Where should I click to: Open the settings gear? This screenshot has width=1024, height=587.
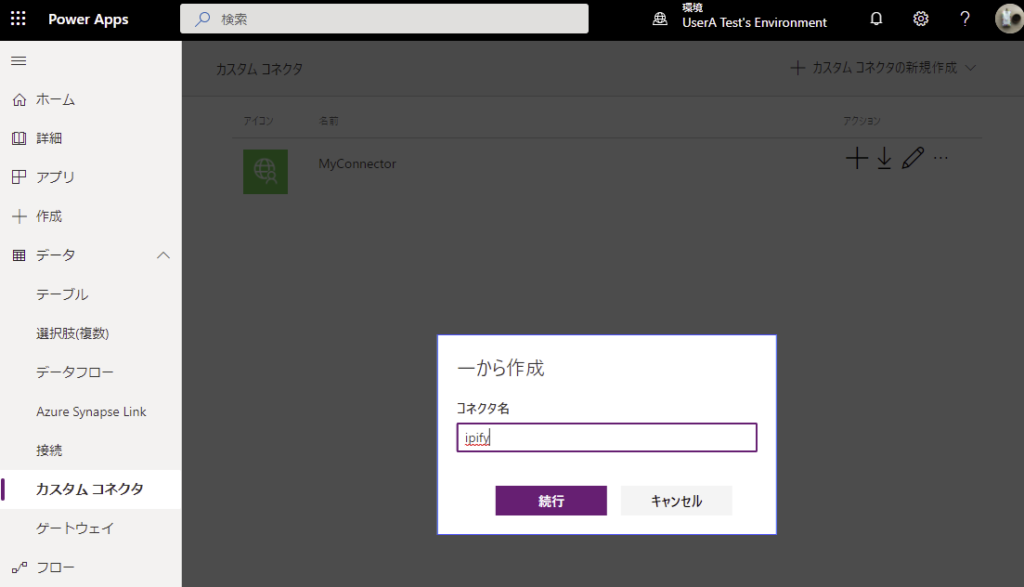[920, 19]
